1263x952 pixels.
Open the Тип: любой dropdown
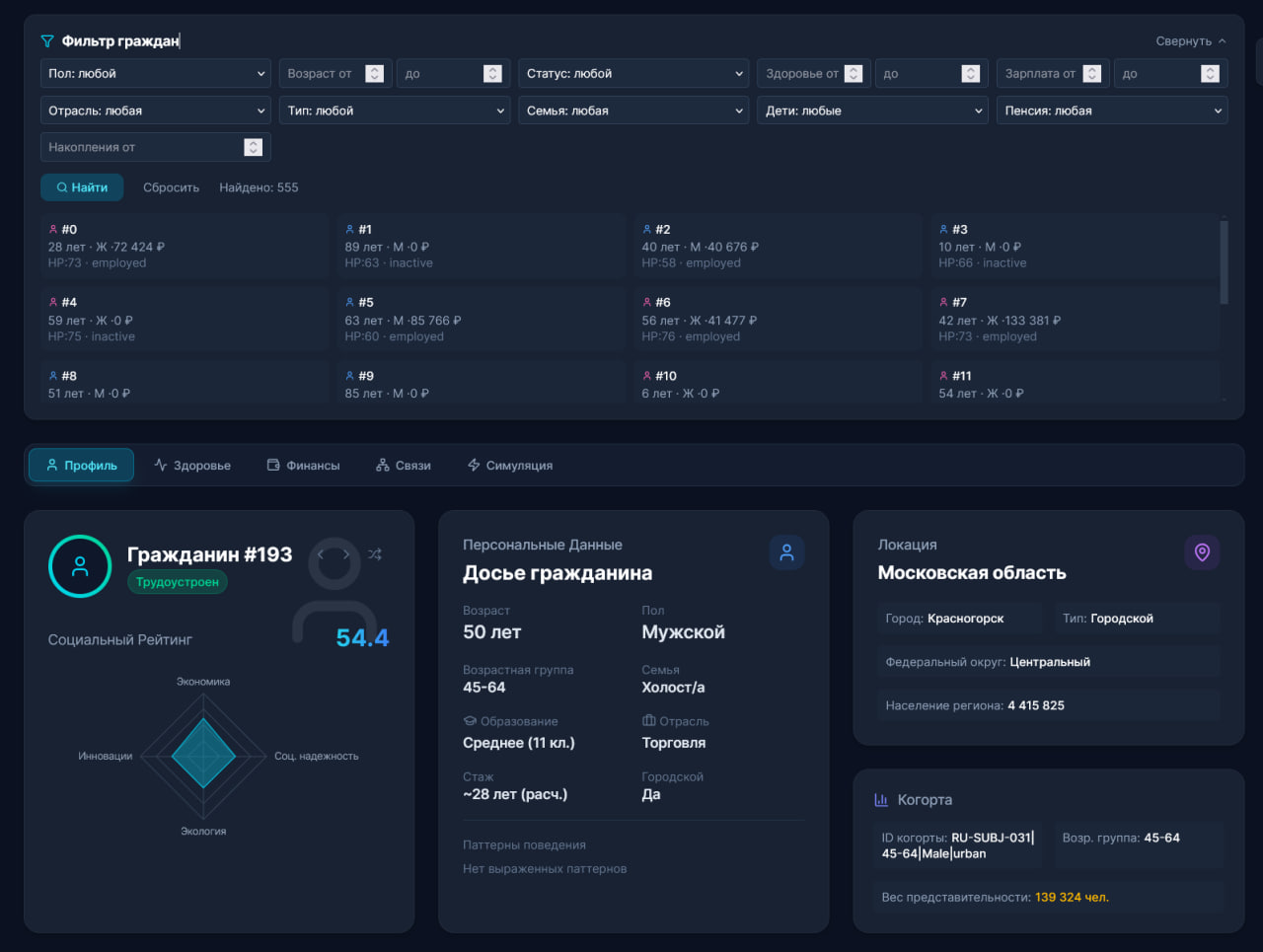(395, 110)
